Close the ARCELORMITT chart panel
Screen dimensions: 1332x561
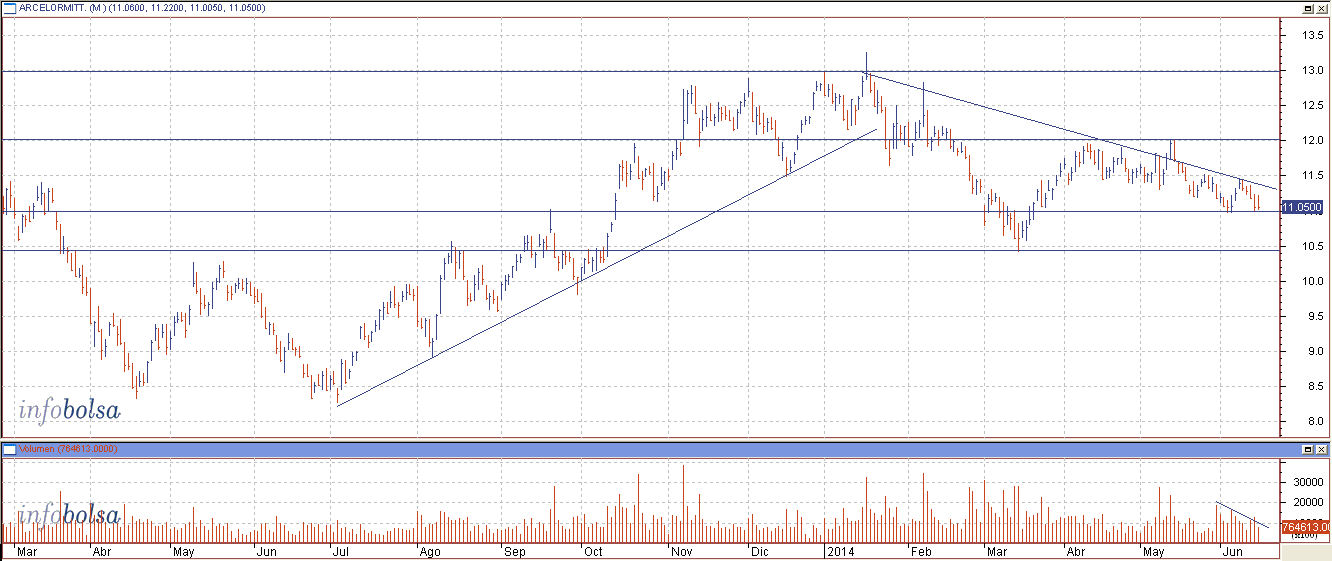pyautogui.click(x=1322, y=8)
